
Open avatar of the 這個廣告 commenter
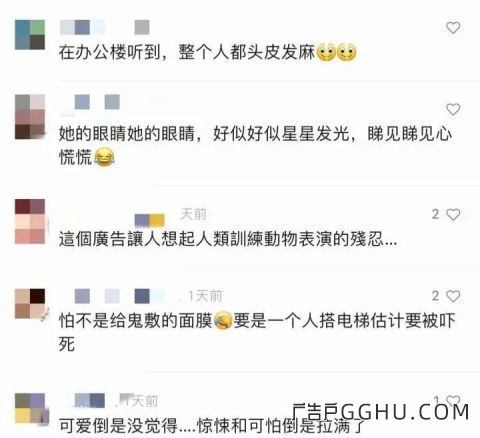pos(30,221)
